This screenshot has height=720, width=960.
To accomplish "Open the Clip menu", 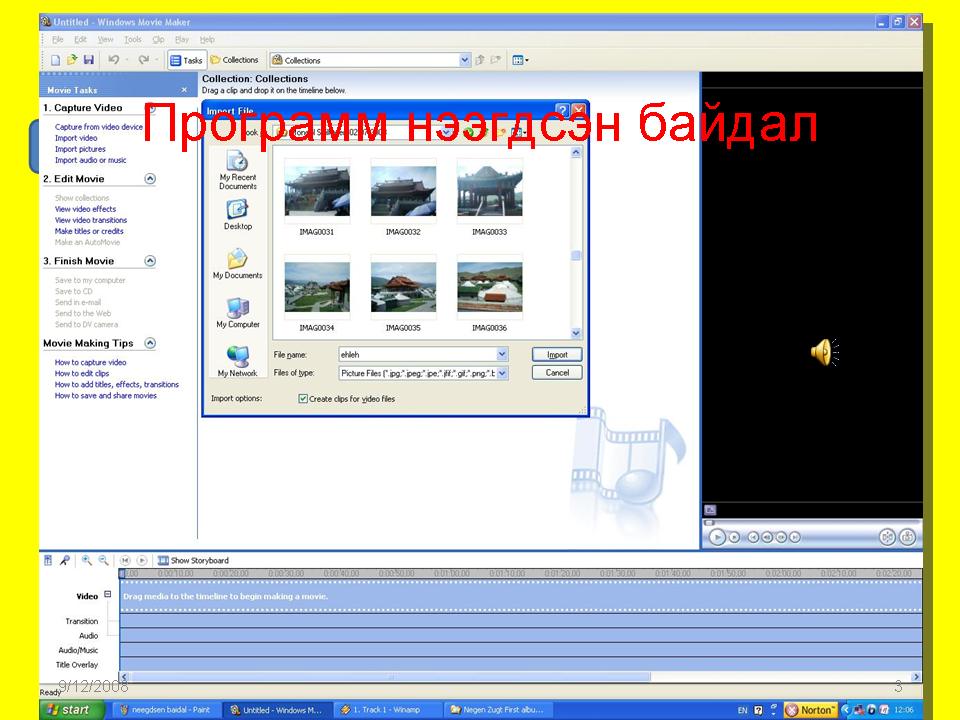I will click(158, 40).
